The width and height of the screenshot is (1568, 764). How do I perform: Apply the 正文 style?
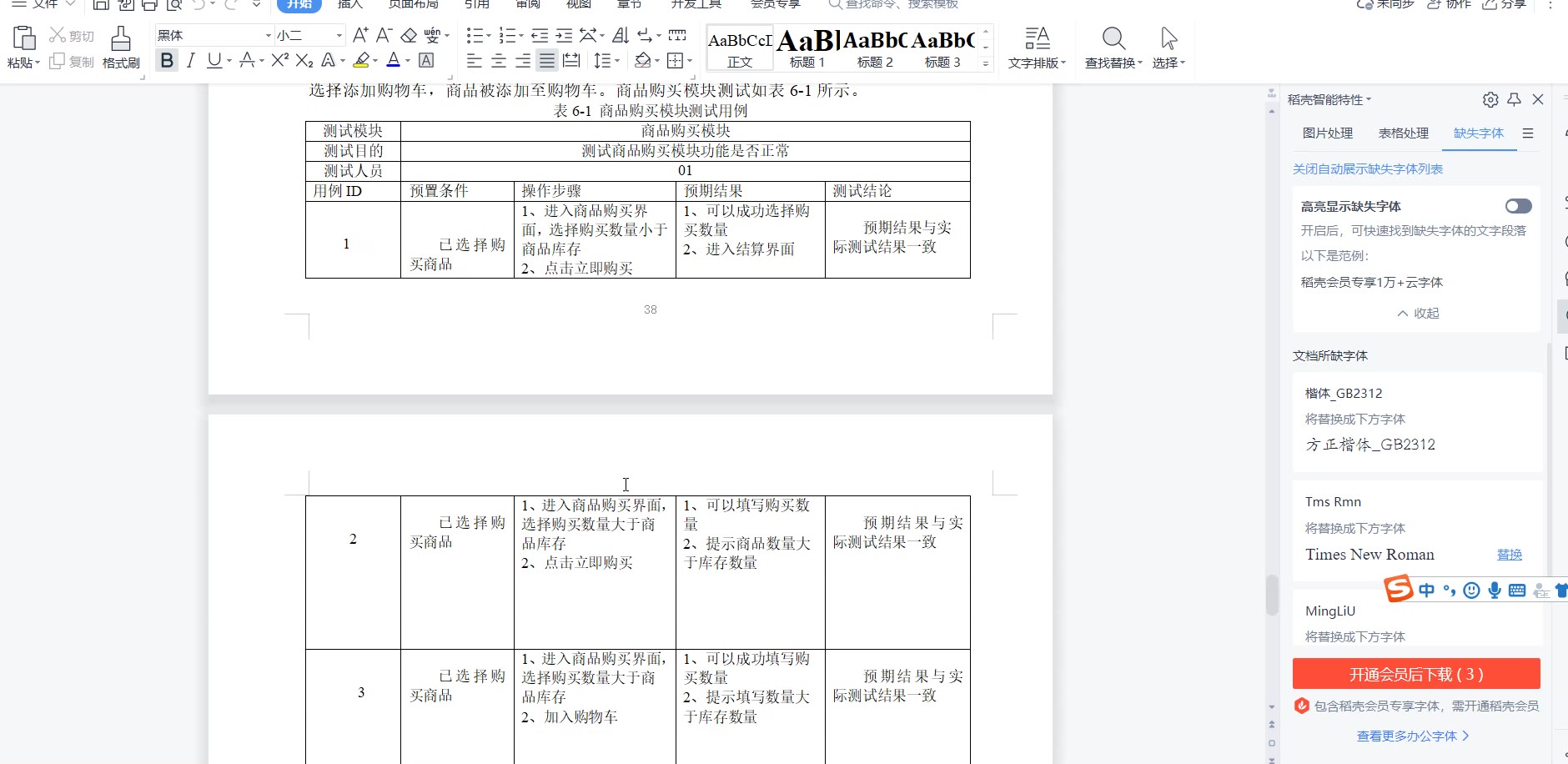(x=740, y=48)
